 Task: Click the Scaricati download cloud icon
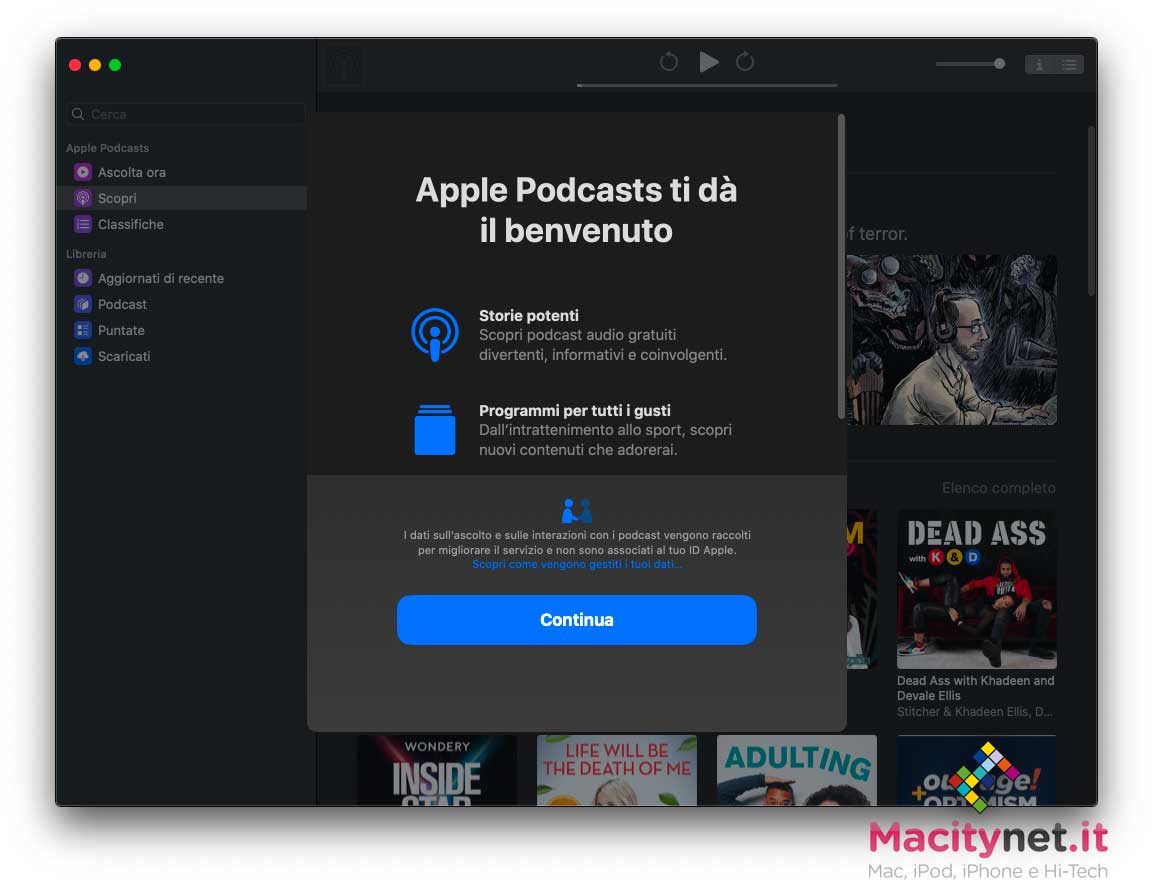pyautogui.click(x=83, y=356)
